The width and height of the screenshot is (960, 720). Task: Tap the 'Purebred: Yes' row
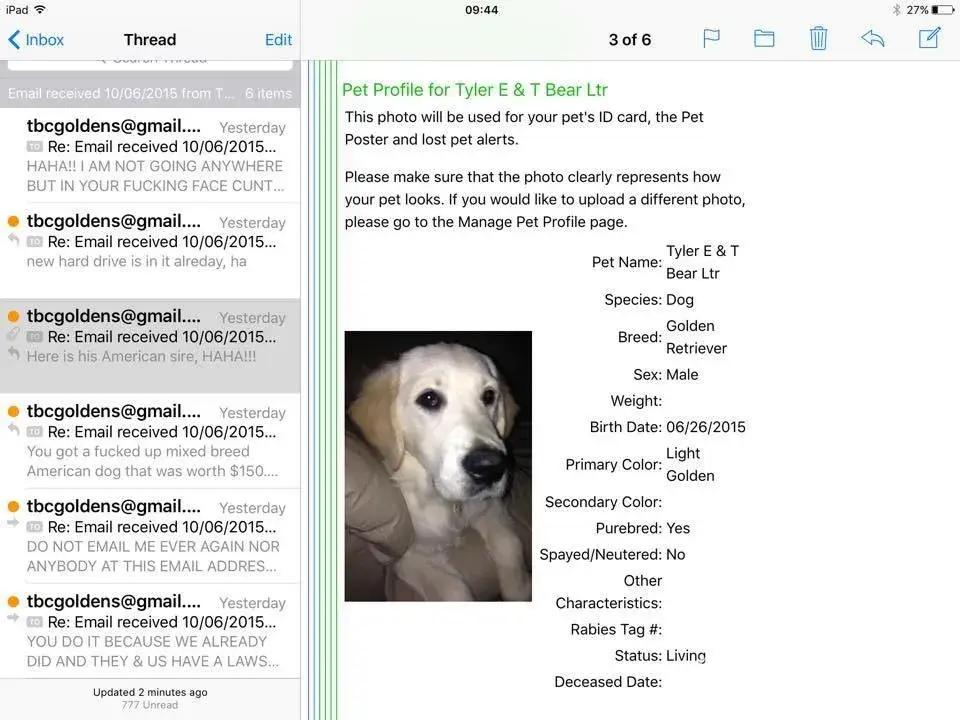coord(642,528)
